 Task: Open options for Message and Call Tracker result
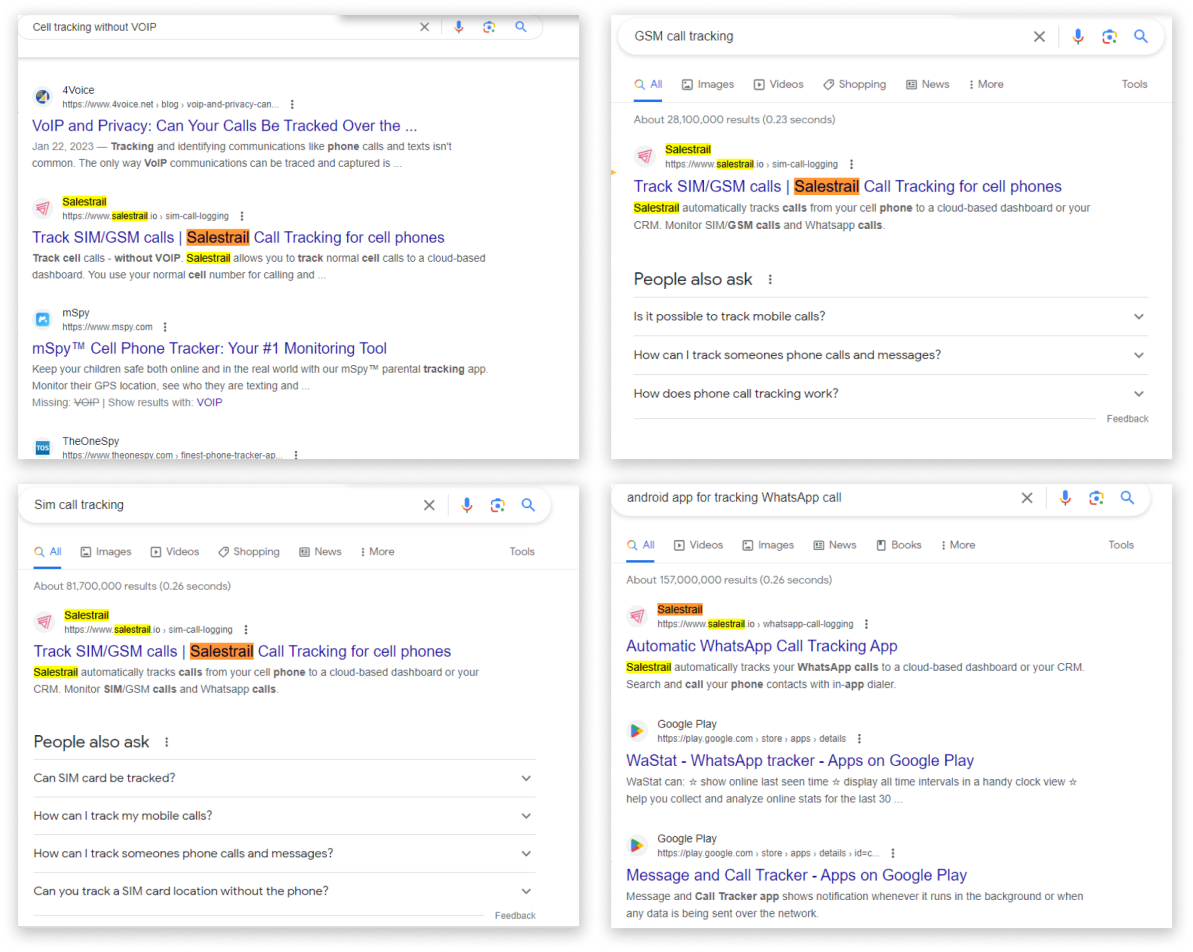[893, 854]
